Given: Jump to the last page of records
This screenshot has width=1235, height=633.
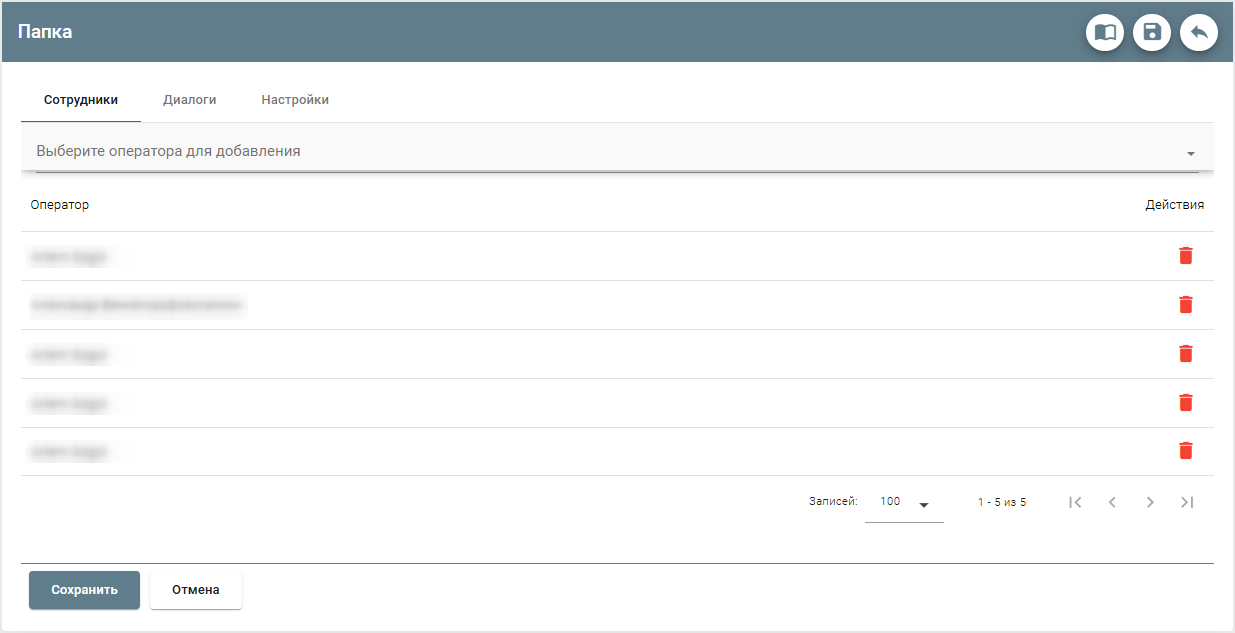Looking at the screenshot, I should [x=1187, y=502].
